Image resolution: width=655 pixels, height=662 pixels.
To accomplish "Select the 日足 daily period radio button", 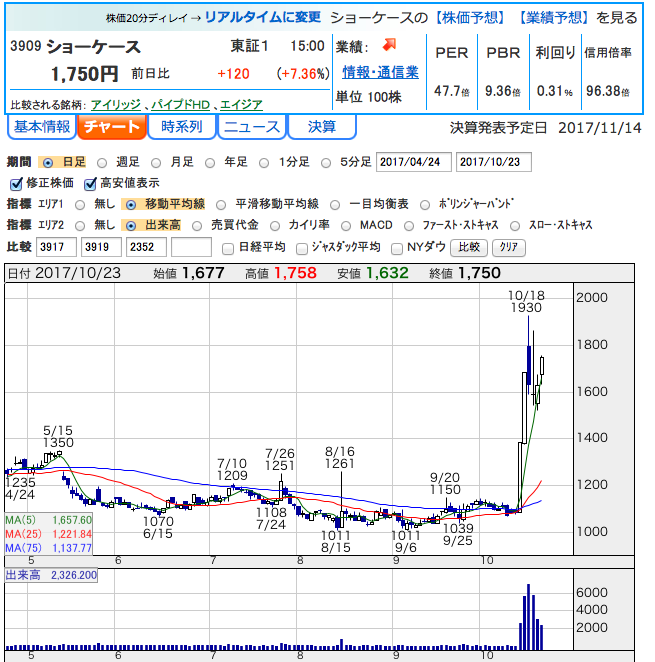I will pos(48,163).
